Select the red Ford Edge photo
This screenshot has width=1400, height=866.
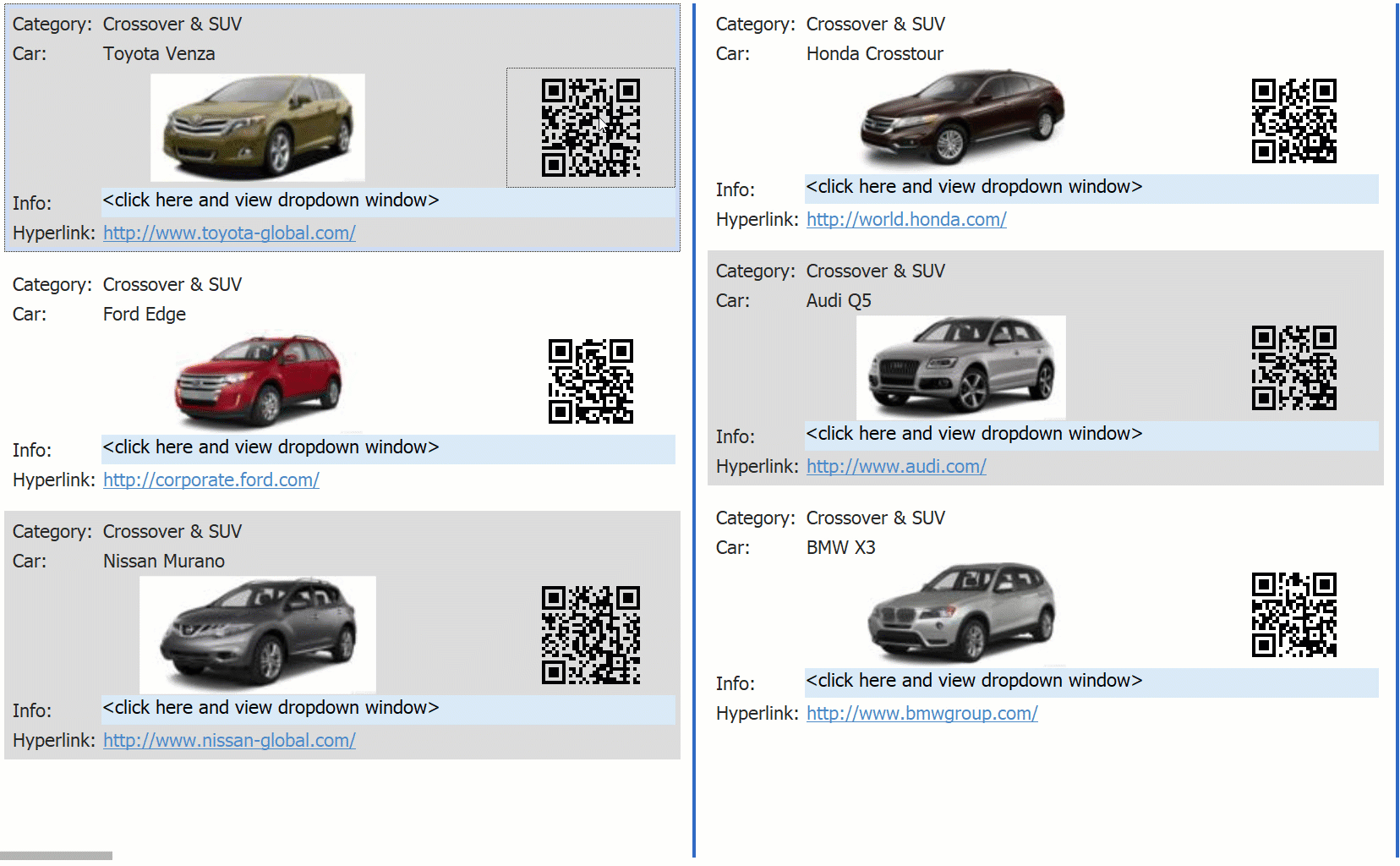258,381
